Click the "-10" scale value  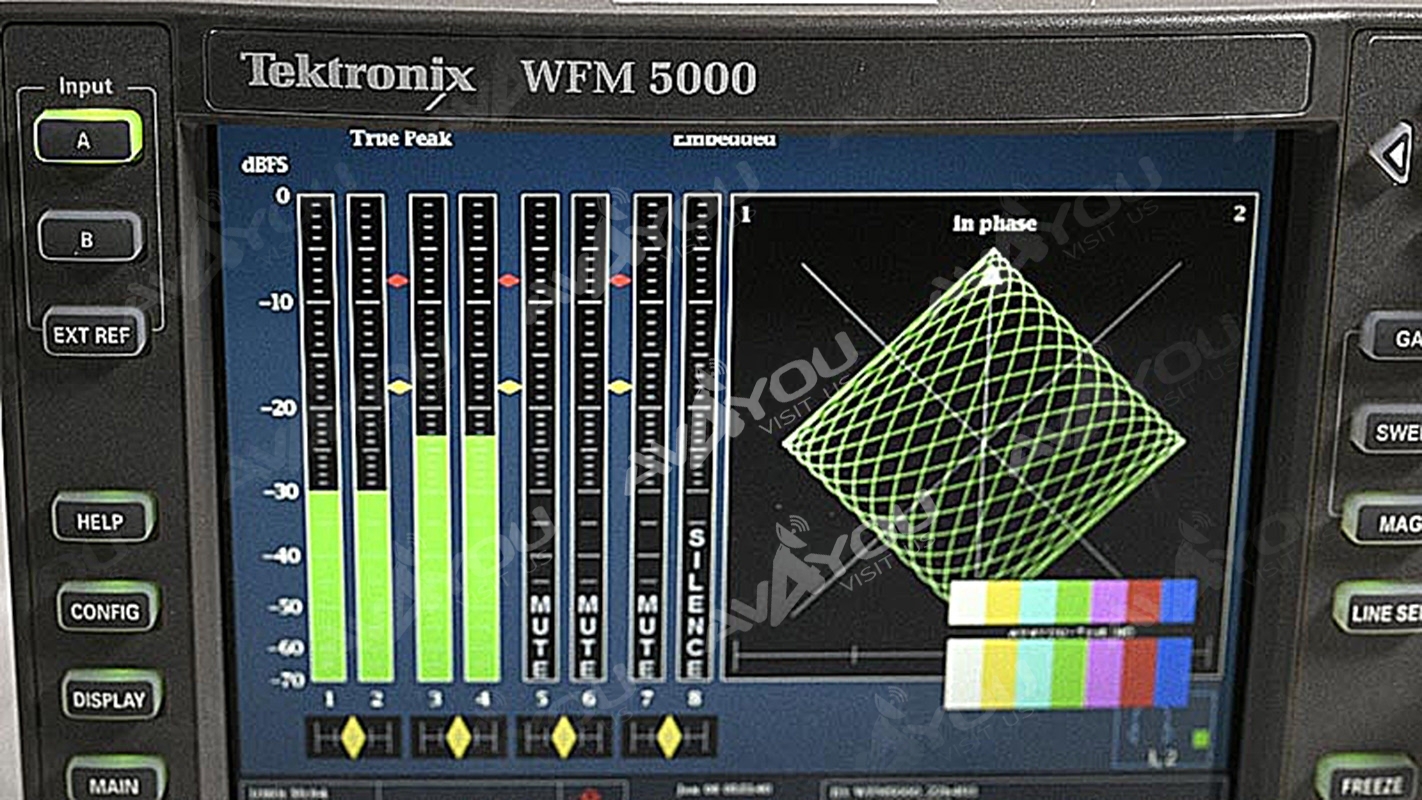coord(275,301)
